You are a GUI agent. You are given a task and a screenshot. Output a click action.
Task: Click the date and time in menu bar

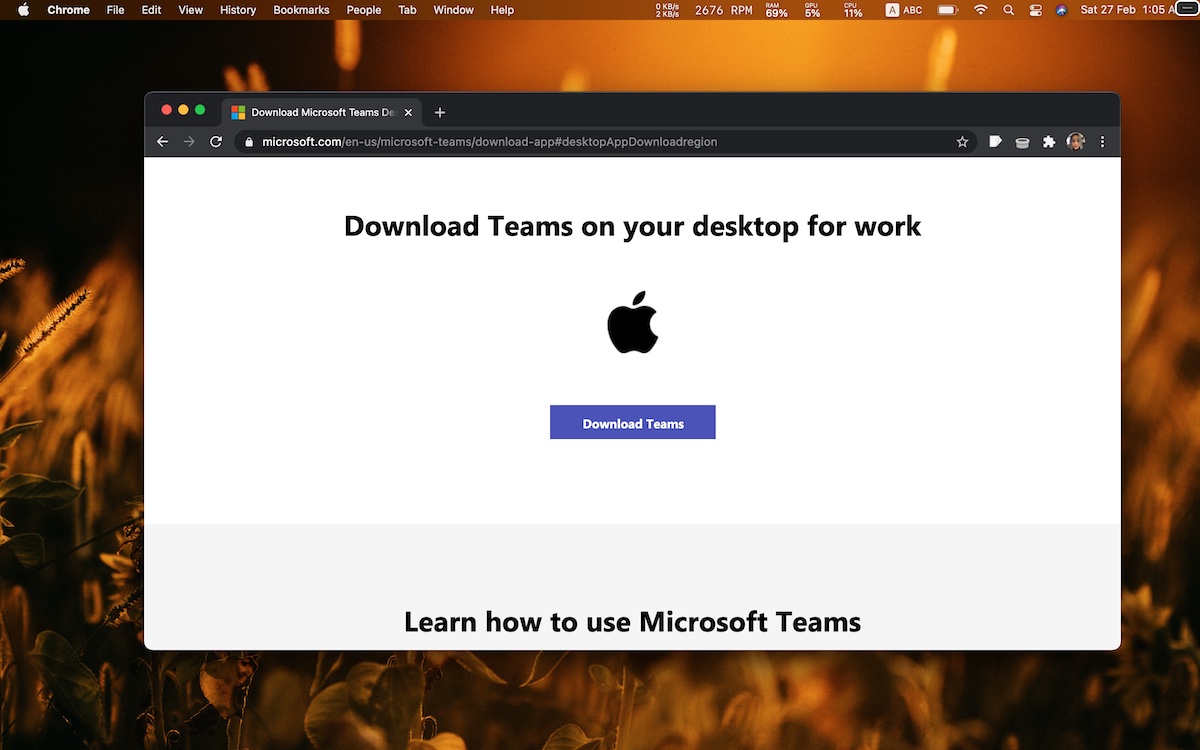pyautogui.click(x=1129, y=10)
